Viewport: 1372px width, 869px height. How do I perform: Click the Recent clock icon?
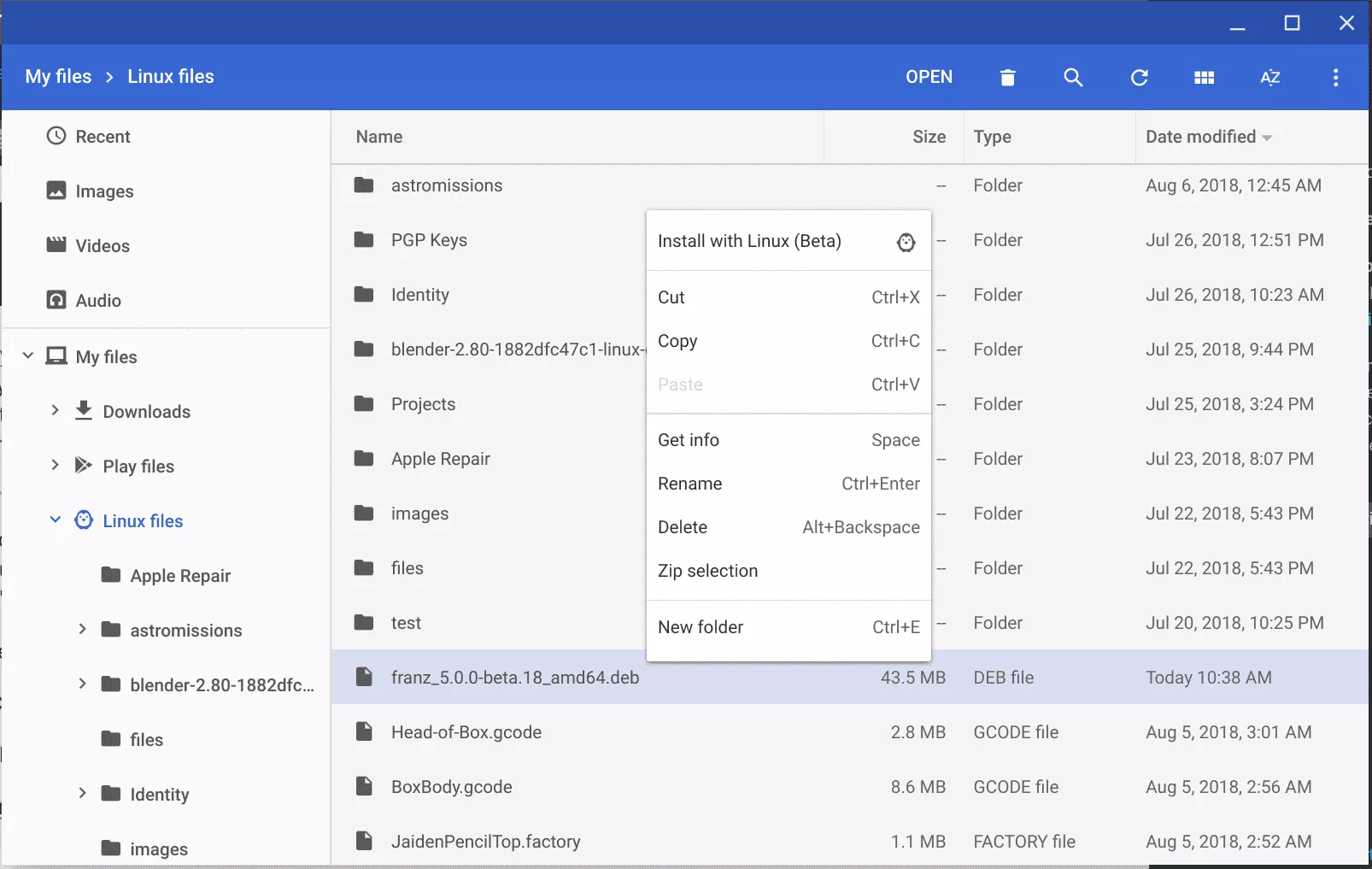pos(56,136)
